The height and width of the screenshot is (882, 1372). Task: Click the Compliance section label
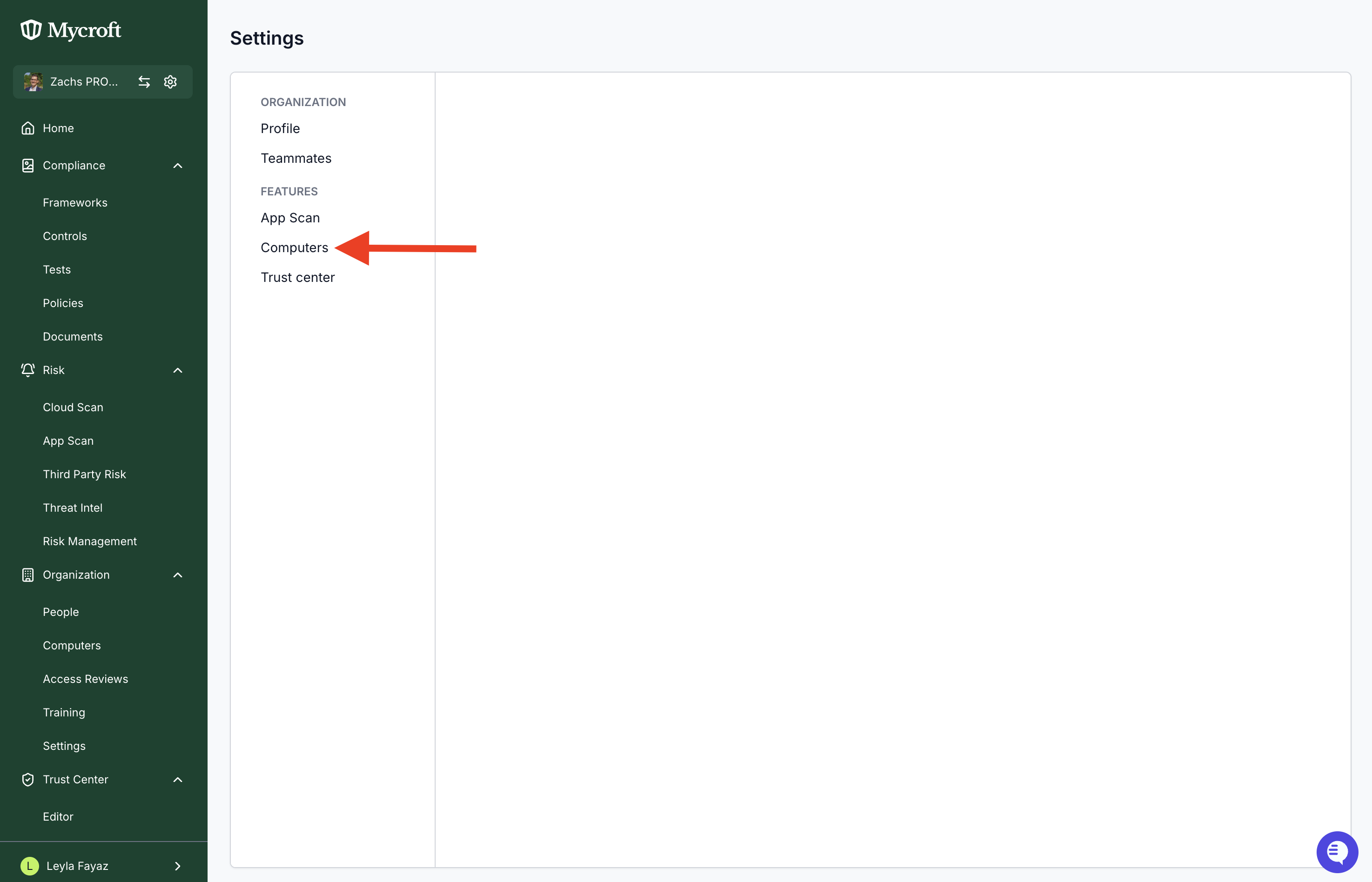74,166
